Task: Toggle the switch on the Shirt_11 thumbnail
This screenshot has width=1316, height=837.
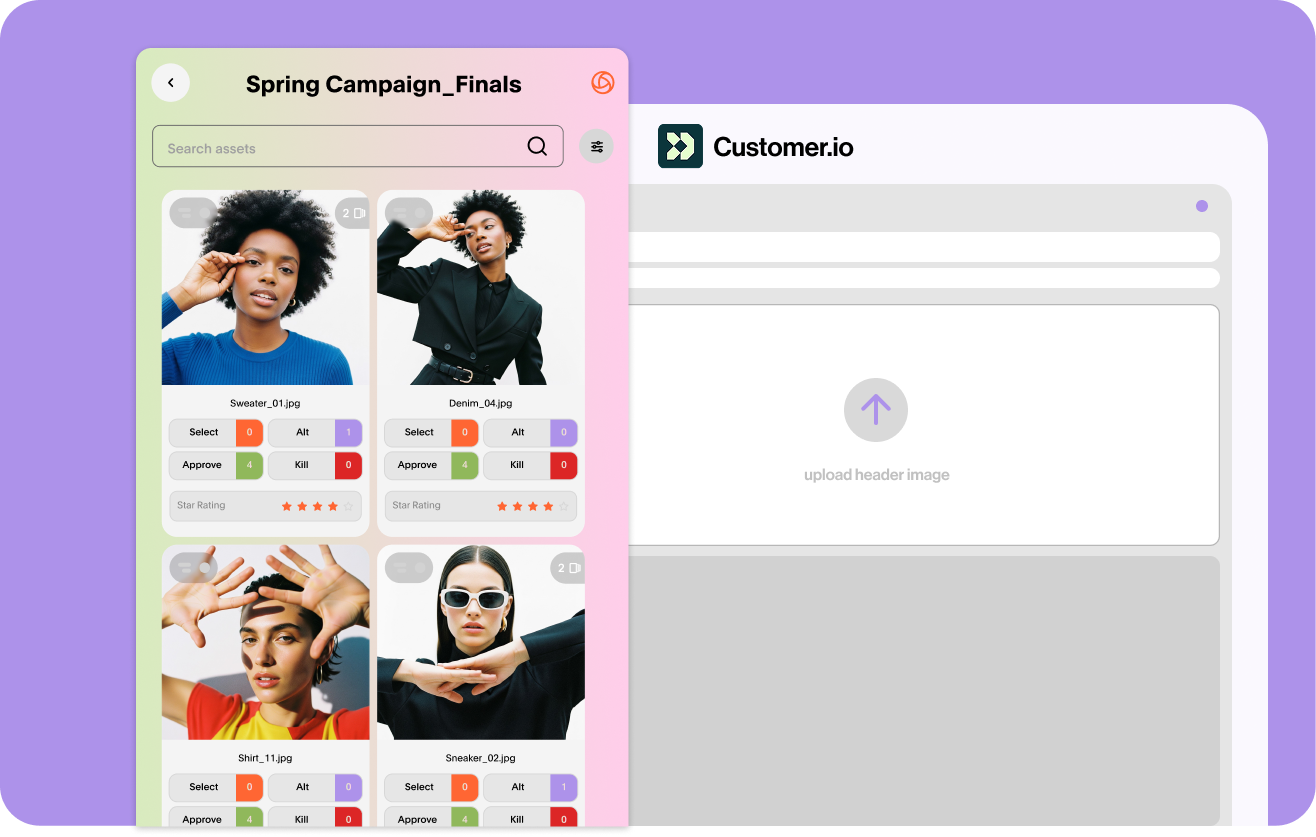Action: (x=194, y=568)
